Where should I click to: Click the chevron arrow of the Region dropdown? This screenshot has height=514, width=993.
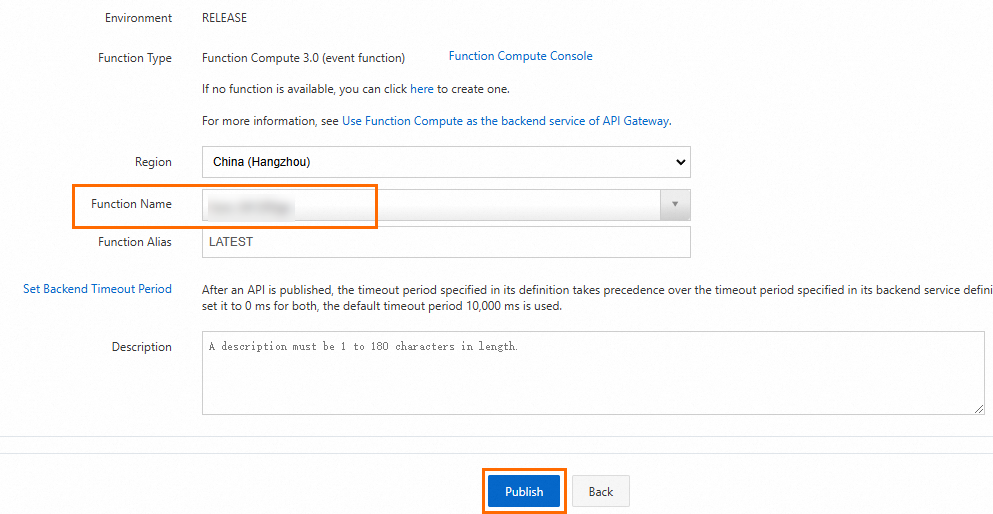[680, 162]
